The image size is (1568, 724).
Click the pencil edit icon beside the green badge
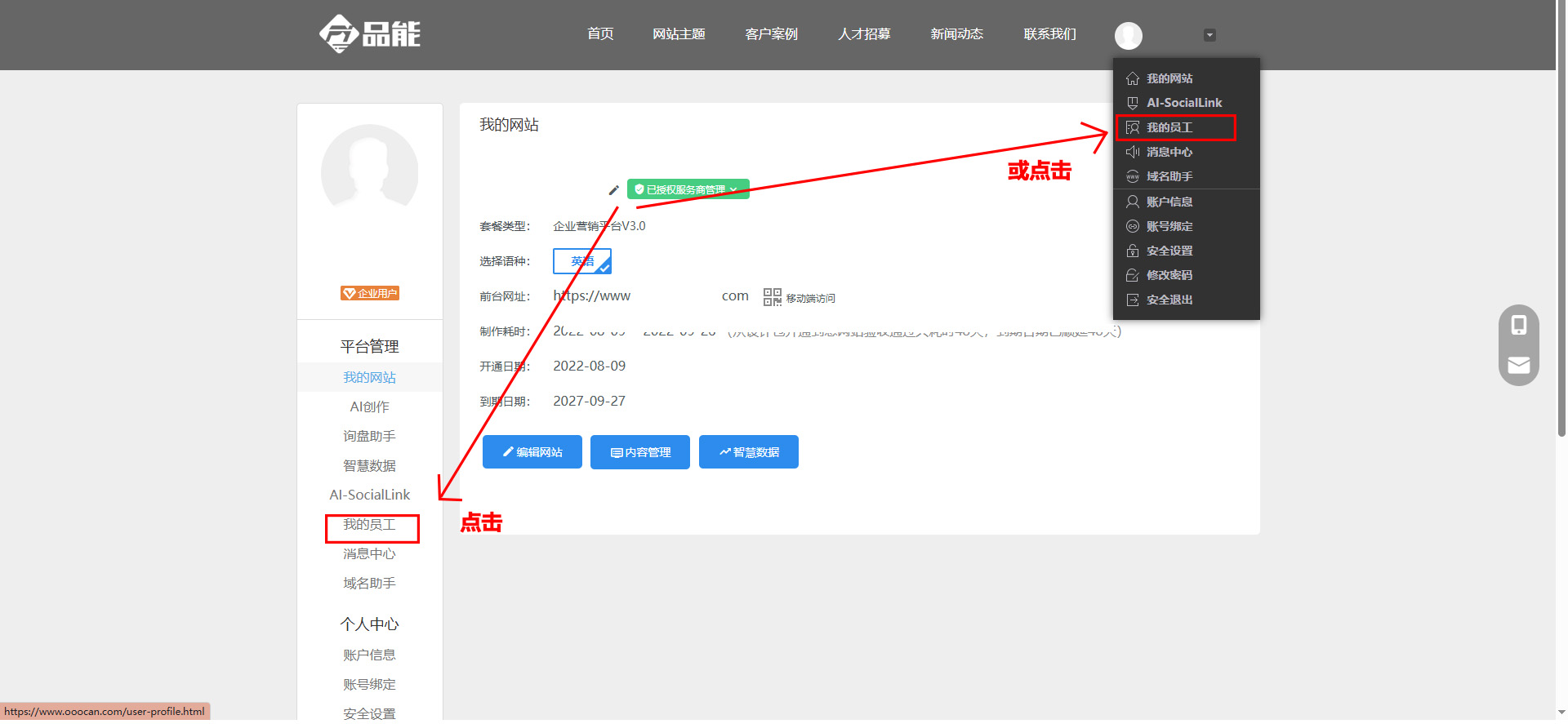(x=614, y=190)
